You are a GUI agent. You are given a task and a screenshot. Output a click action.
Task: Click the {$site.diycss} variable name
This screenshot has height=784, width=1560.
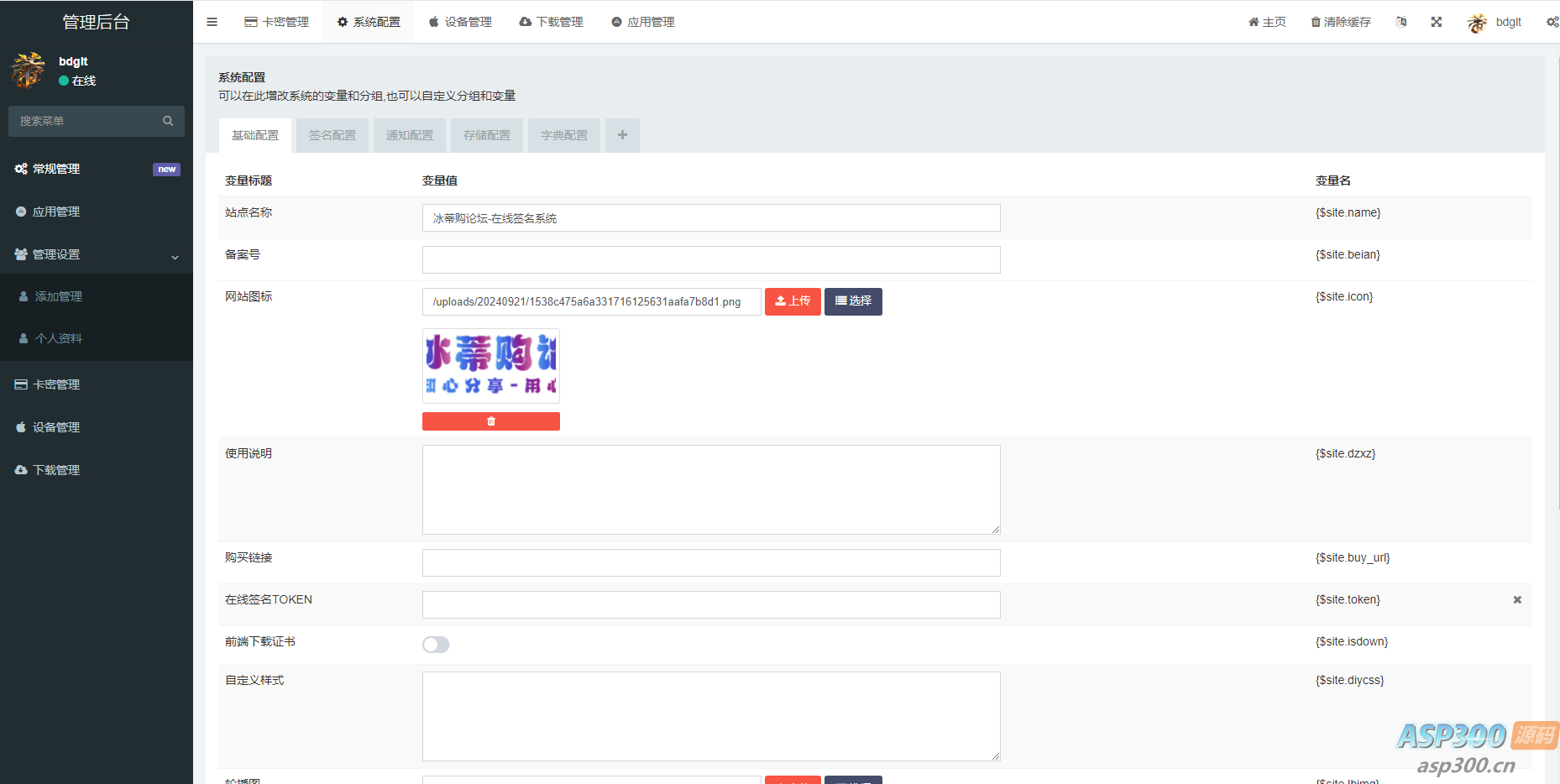coord(1349,680)
